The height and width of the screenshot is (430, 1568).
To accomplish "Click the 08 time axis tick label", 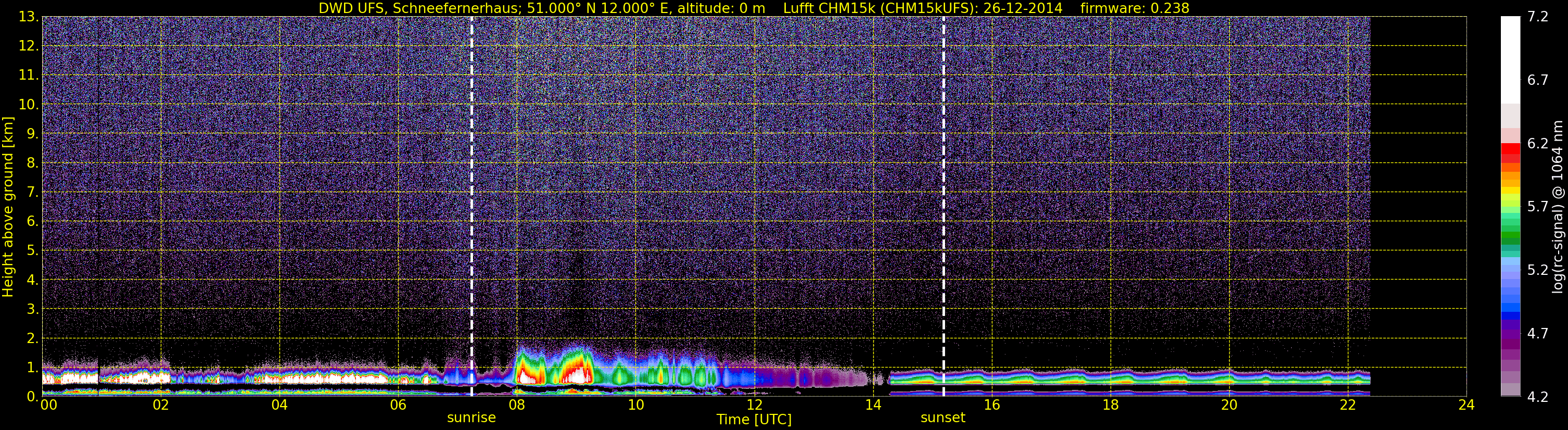I will point(516,406).
